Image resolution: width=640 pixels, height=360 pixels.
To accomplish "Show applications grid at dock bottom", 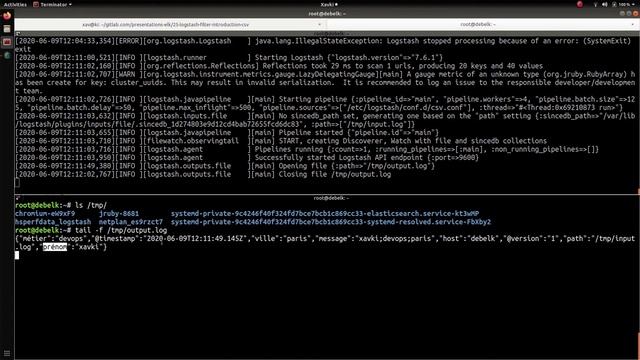I will [x=7, y=353].
